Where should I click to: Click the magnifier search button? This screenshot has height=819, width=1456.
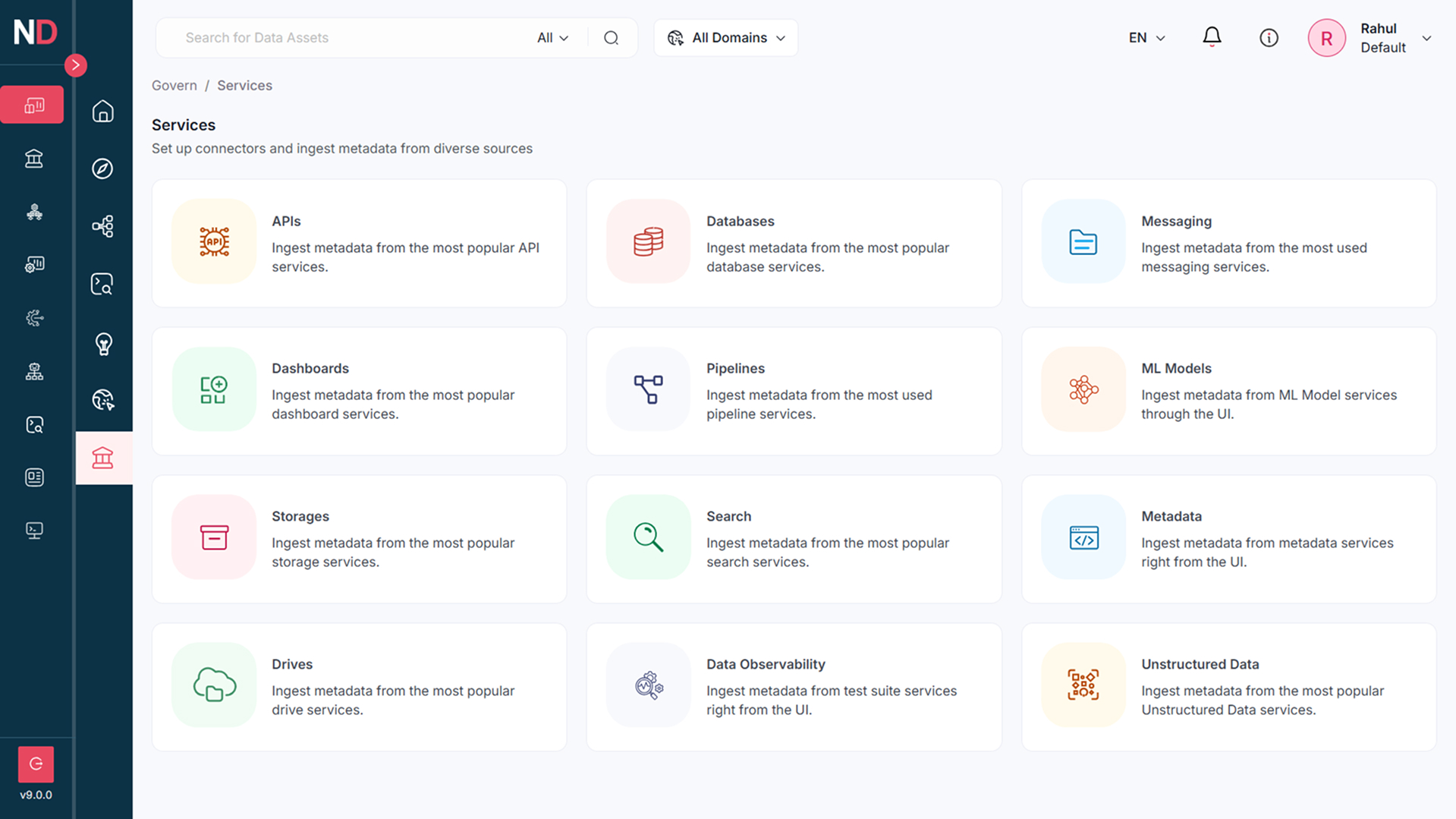coord(611,38)
